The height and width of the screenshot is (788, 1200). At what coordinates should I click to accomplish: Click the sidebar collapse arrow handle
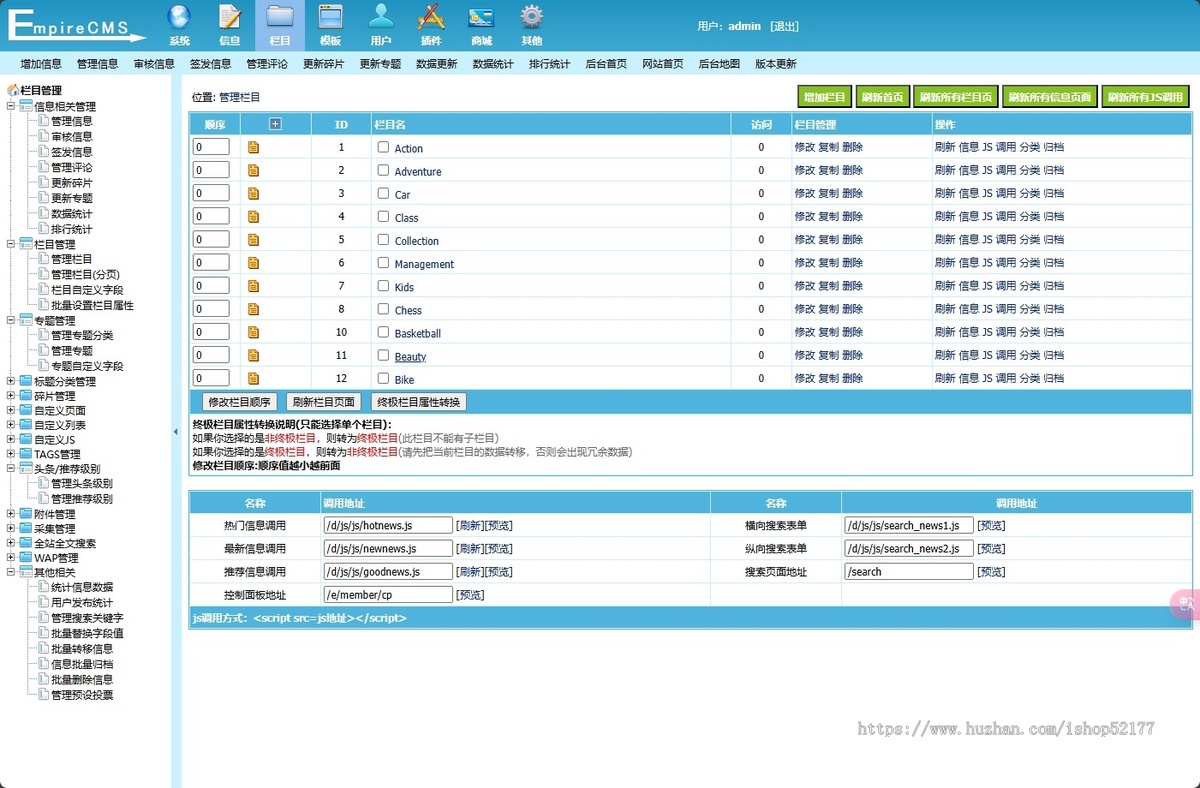click(176, 432)
